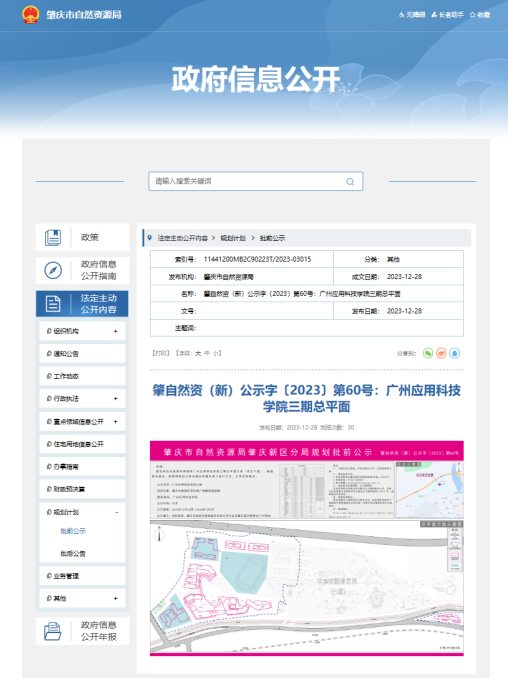Viewport: 508px width, 678px height.
Task: Open the 政策 section
Action: [x=82, y=237]
